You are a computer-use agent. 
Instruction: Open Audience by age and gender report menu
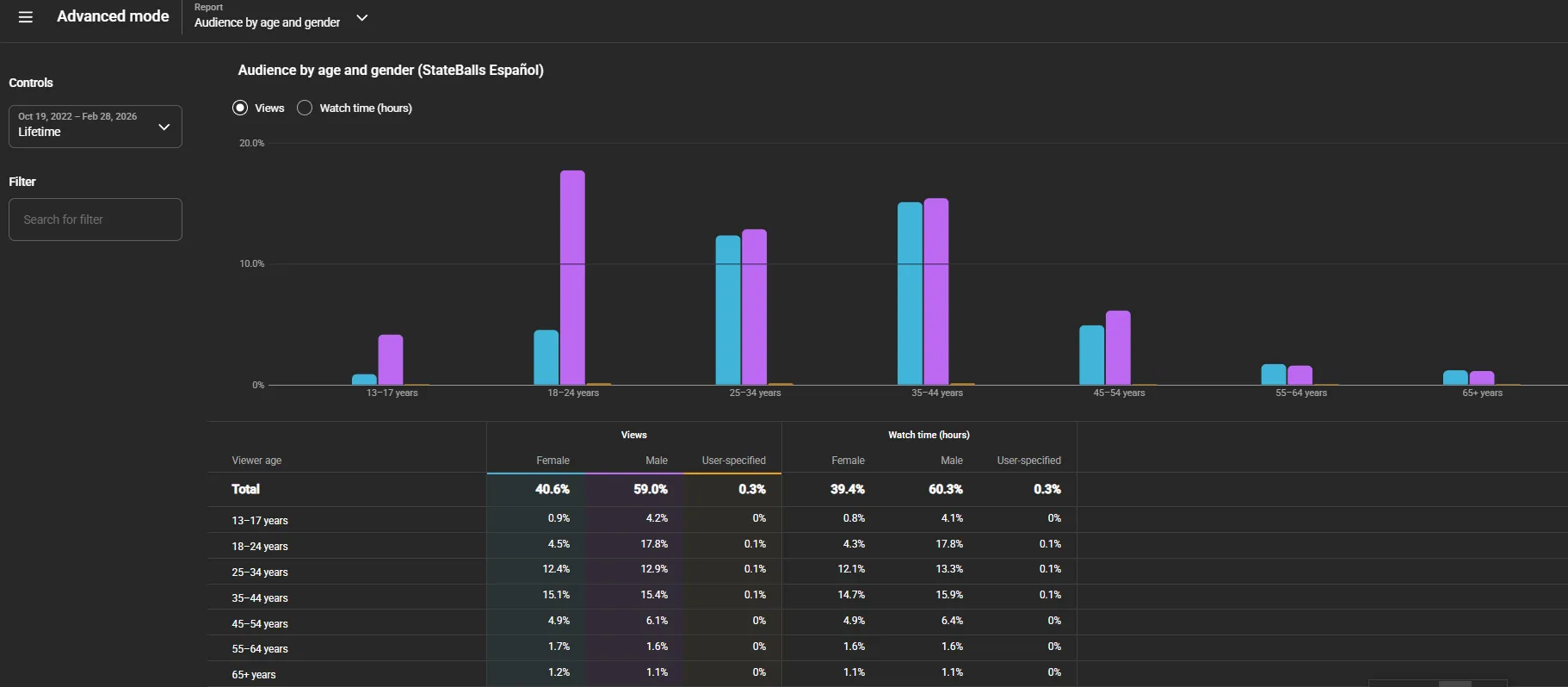click(x=268, y=22)
